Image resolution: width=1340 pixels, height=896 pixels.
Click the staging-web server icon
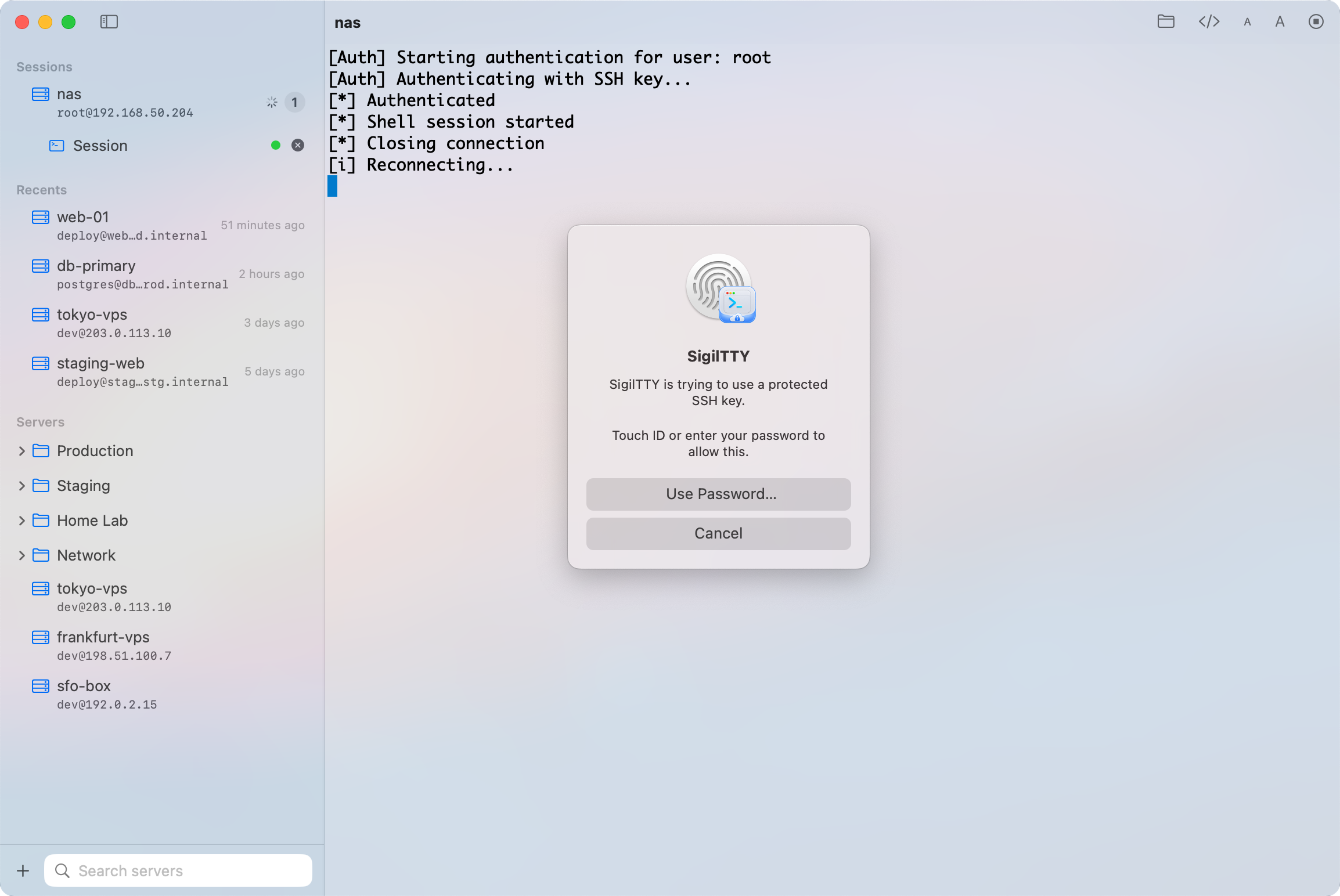pyautogui.click(x=41, y=364)
